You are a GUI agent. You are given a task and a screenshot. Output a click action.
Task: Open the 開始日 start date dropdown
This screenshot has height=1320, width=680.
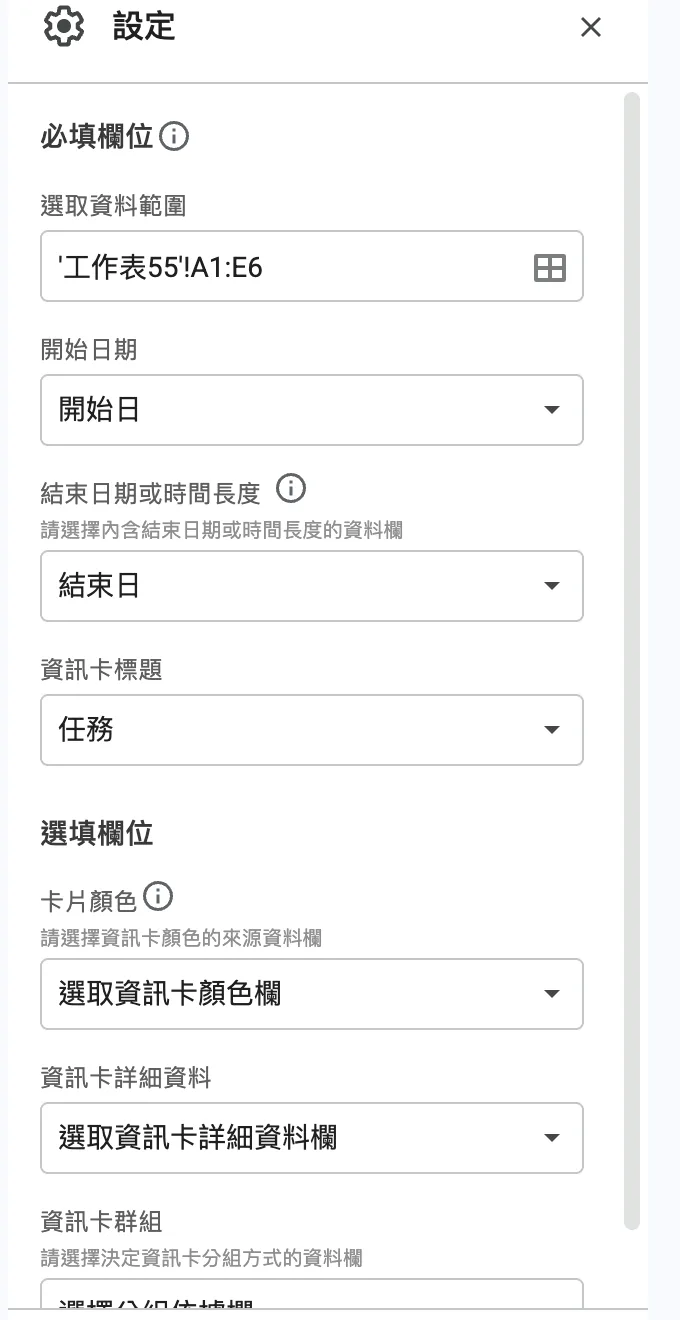[312, 410]
